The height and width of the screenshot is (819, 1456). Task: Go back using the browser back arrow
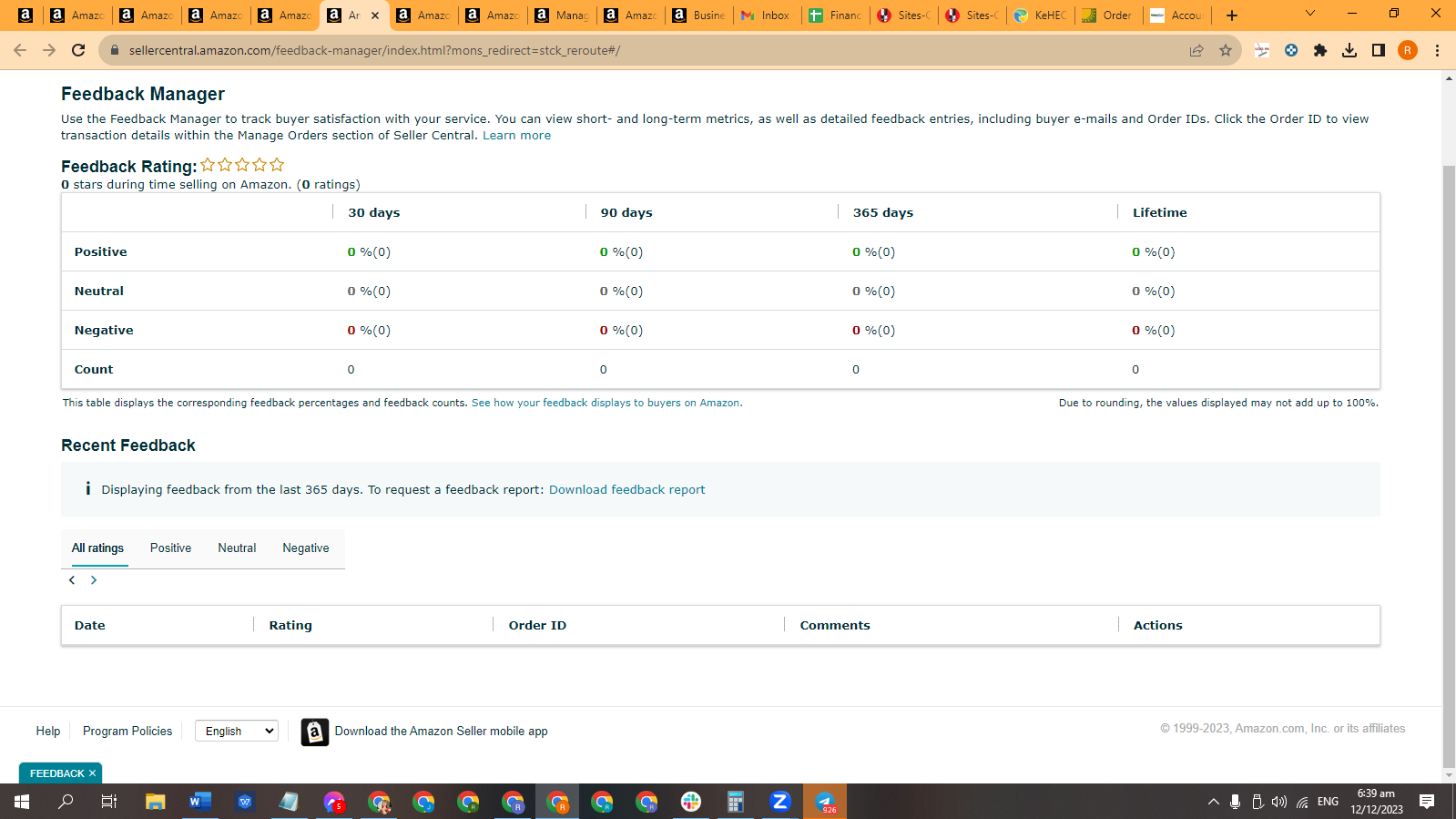click(20, 50)
